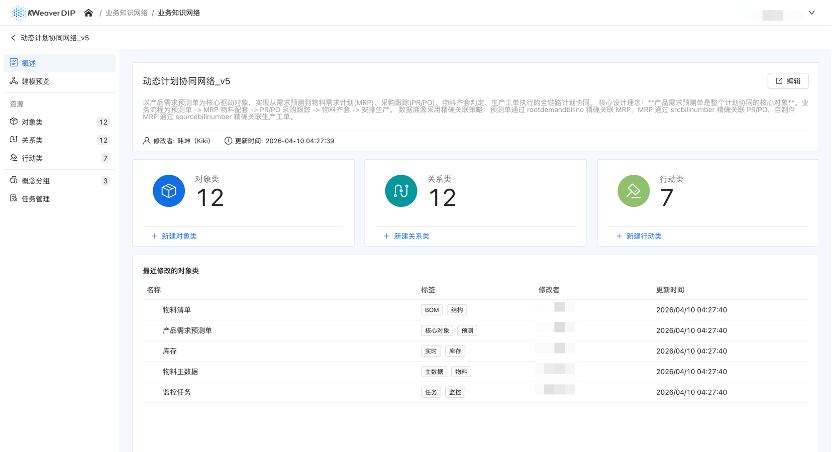Open 概念分组 via its sidebar icon

tap(14, 180)
